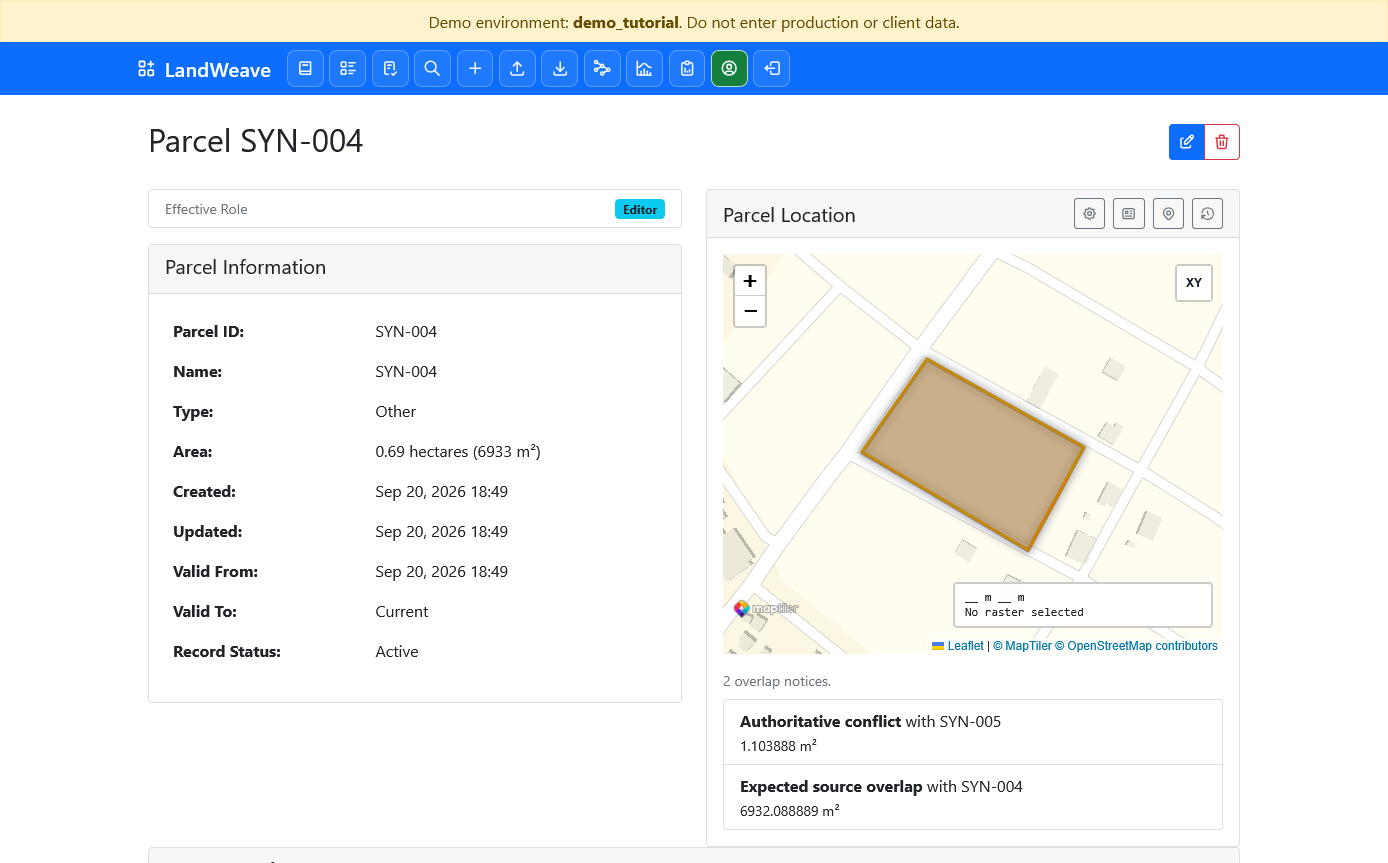Image resolution: width=1388 pixels, height=863 pixels.
Task: Click the 6932.088889 m² overlap value
Action: click(x=790, y=811)
